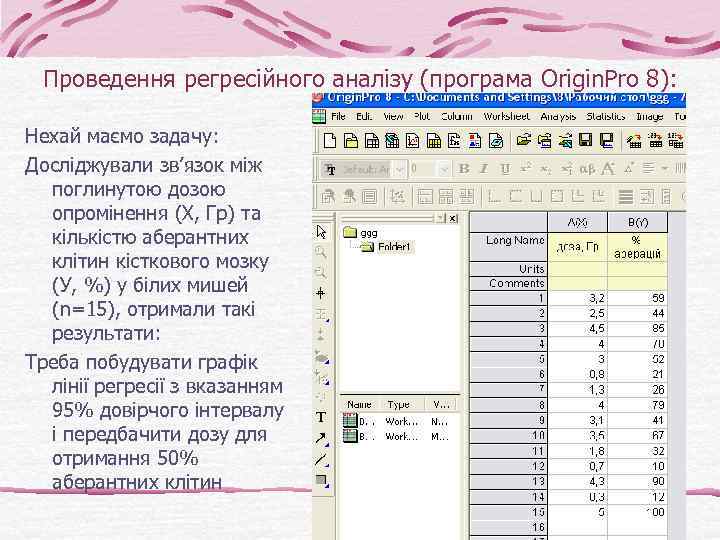Click the Import Wizard toolbar icon
Screen dimensions: 720x540
pyautogui.click(x=635, y=141)
